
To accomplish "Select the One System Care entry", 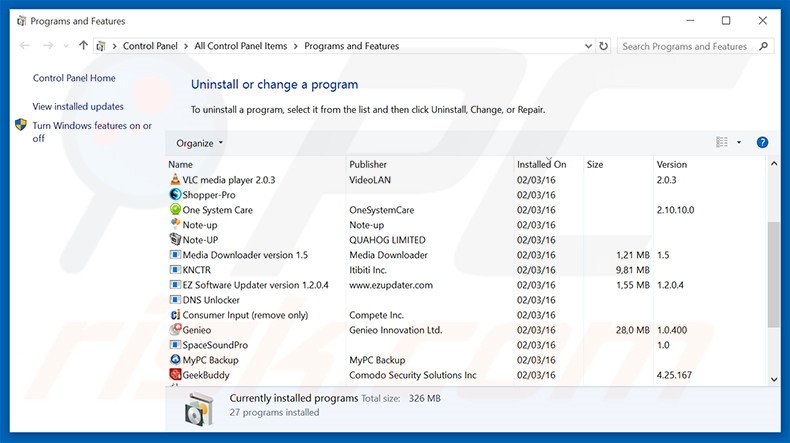I will (218, 210).
